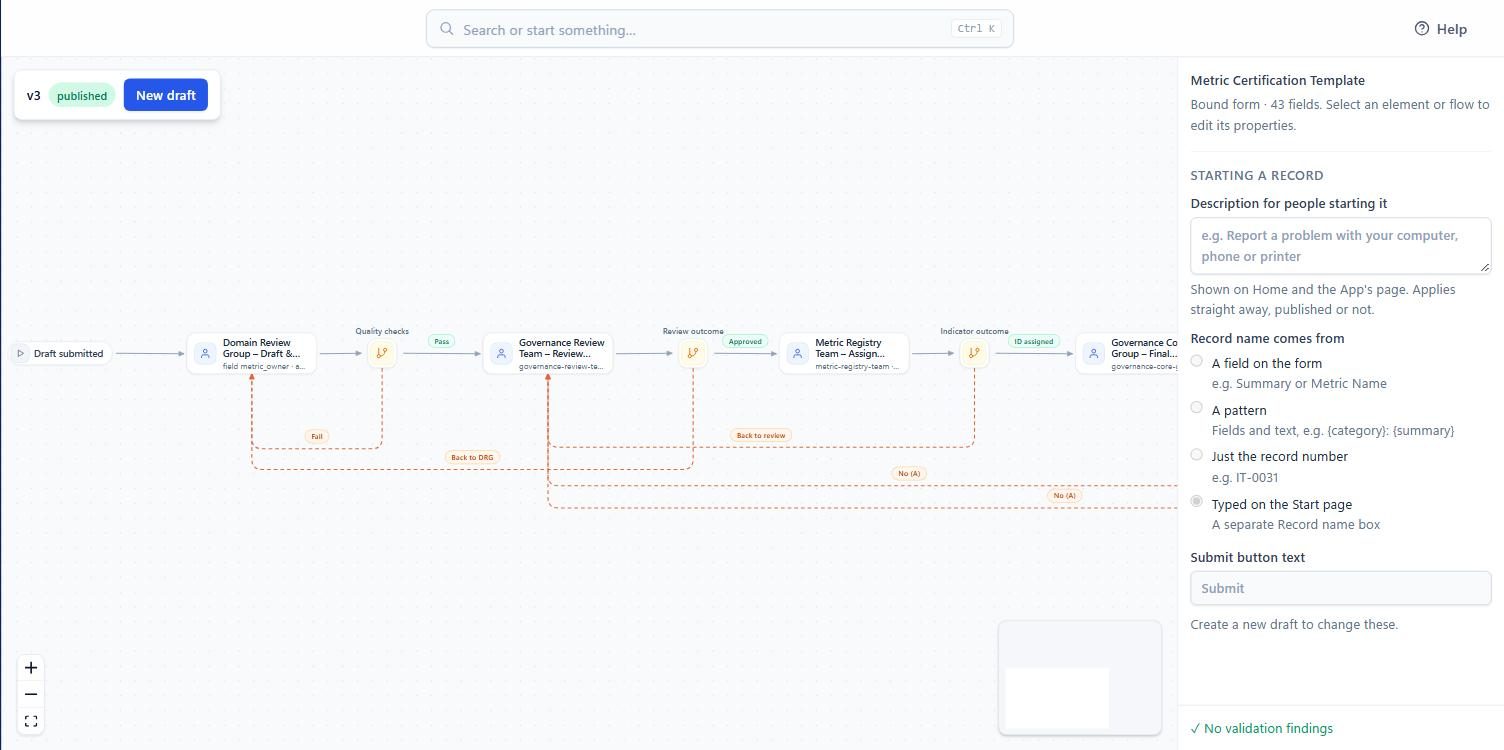This screenshot has height=750, width=1504.
Task: Click the search magnifier icon
Action: (x=447, y=29)
